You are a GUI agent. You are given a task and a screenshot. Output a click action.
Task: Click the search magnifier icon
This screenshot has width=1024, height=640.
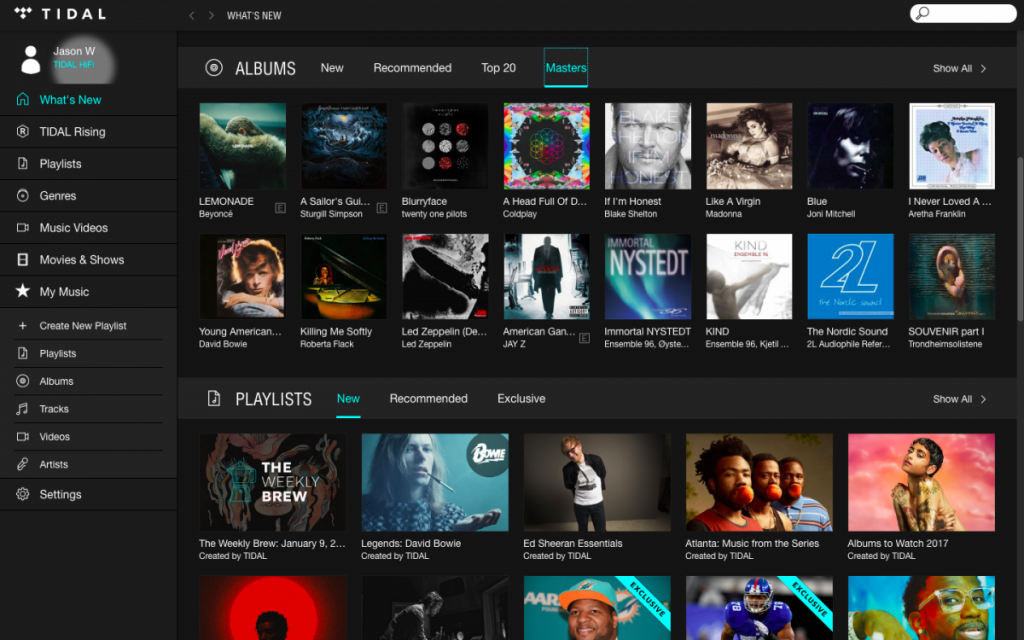pyautogui.click(x=922, y=13)
